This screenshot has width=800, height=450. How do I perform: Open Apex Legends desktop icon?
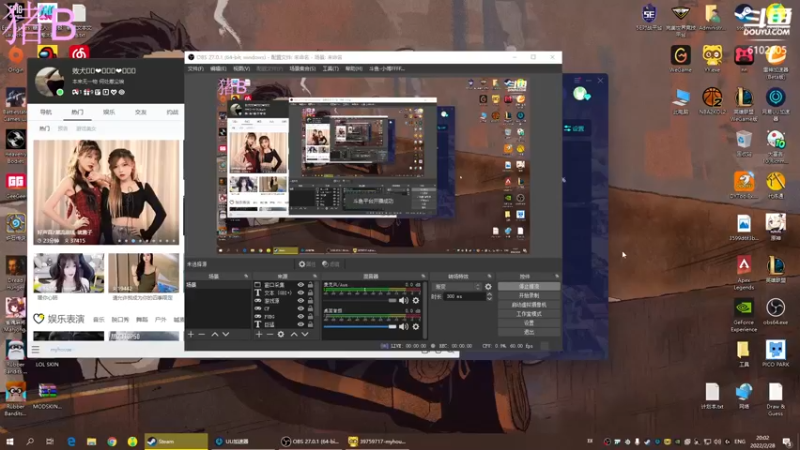[x=743, y=272]
